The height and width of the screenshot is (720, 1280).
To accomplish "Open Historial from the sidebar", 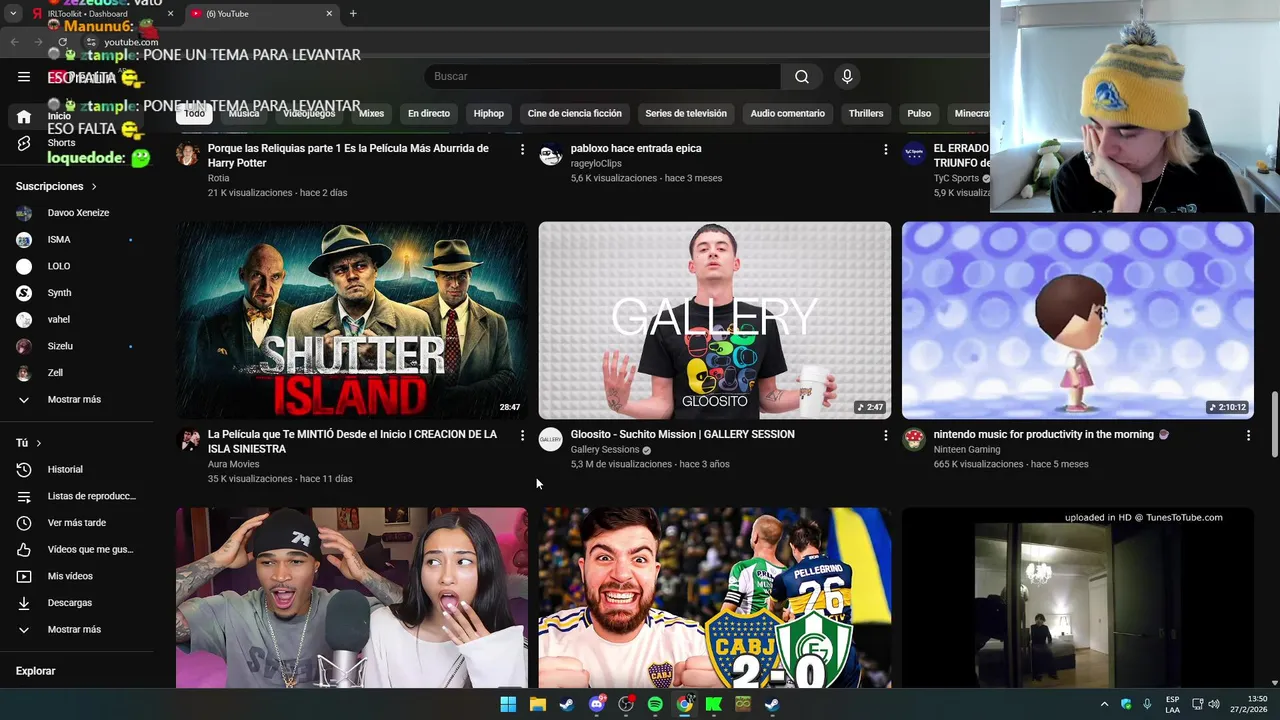I will (x=75, y=469).
